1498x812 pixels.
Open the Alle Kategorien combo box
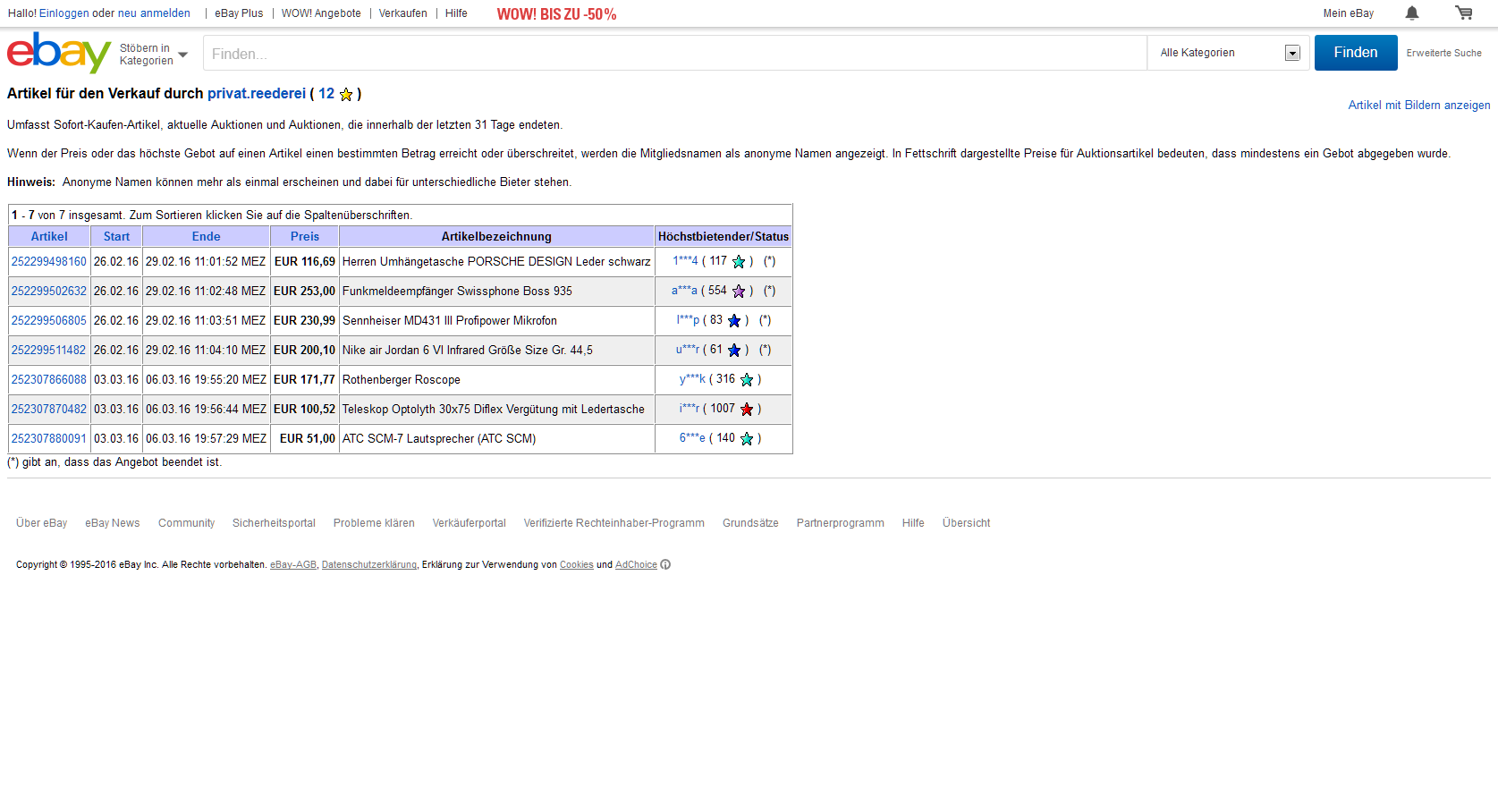(1229, 53)
